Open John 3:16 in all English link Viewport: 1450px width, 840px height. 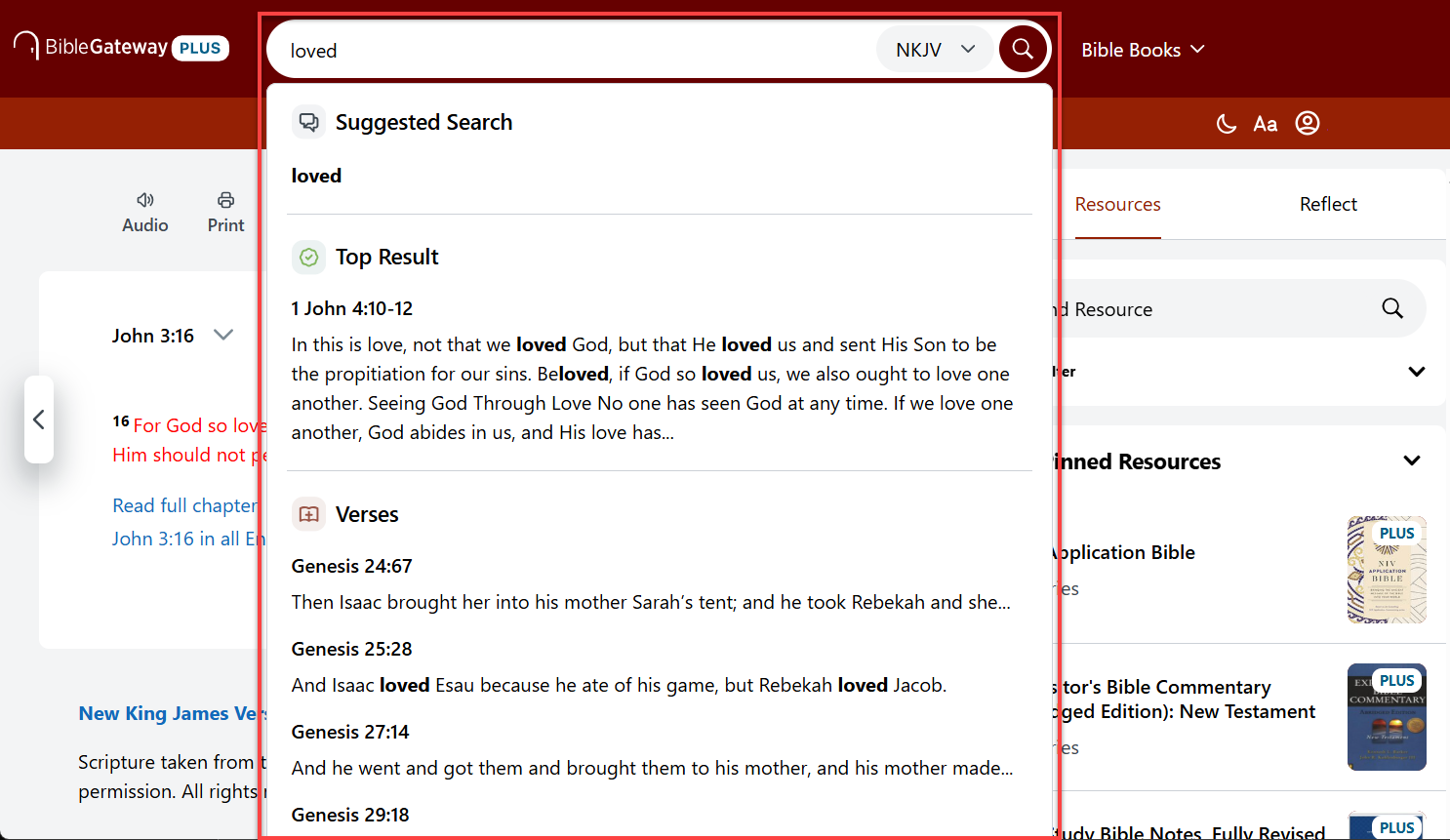click(x=187, y=539)
